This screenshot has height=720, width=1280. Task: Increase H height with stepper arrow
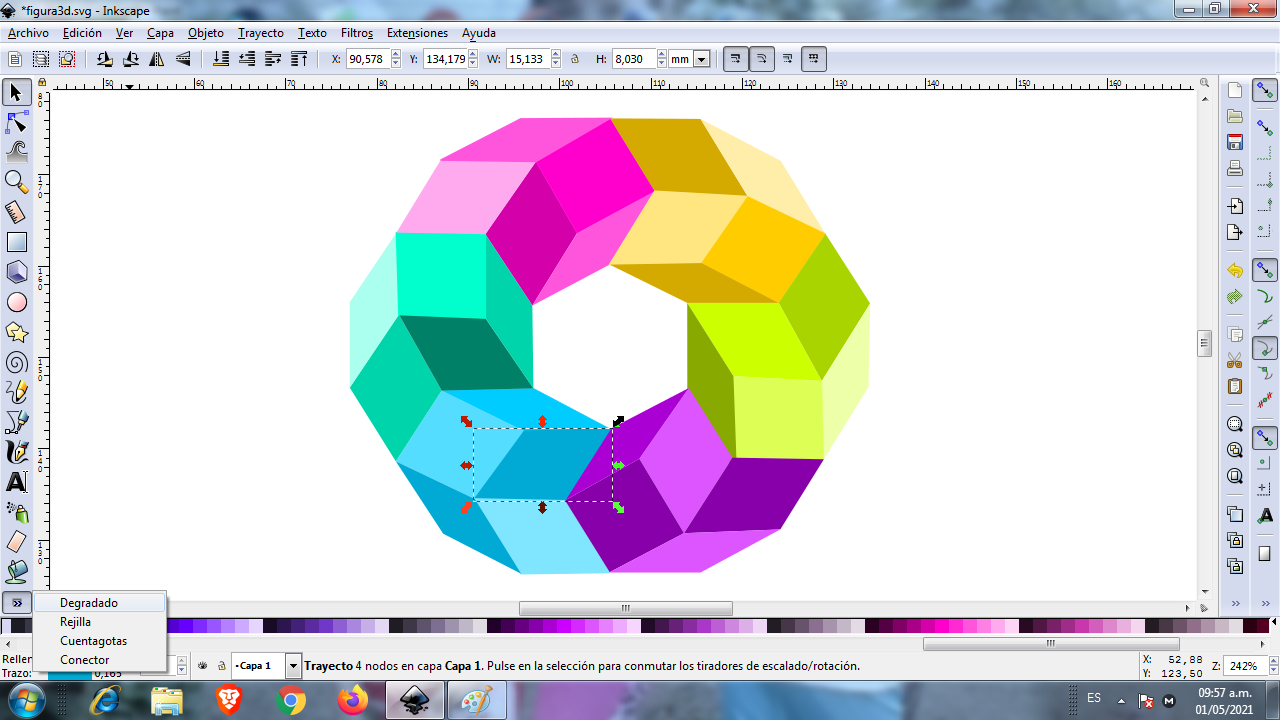(662, 55)
